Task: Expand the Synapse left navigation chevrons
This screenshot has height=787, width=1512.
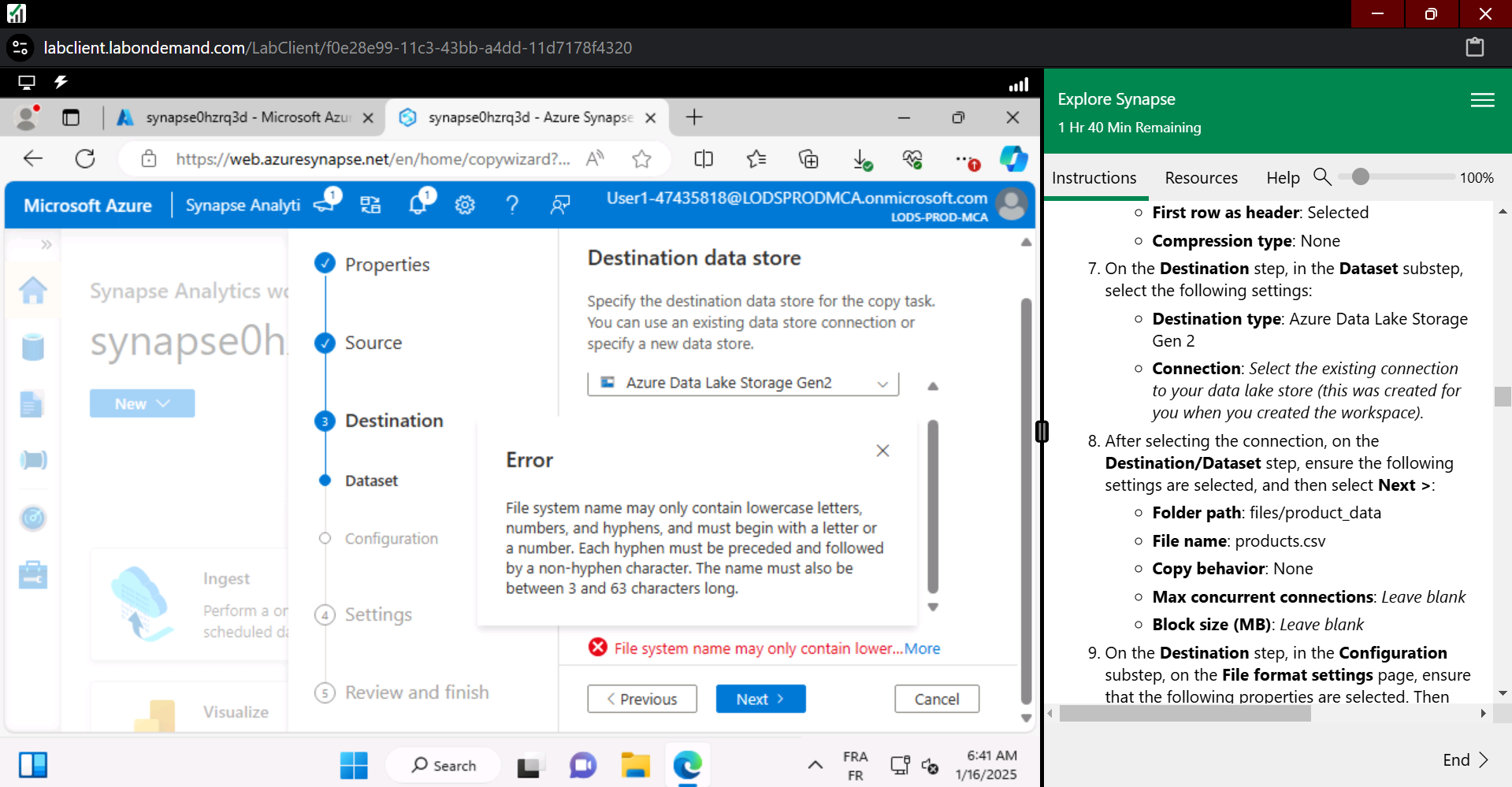Action: point(46,244)
